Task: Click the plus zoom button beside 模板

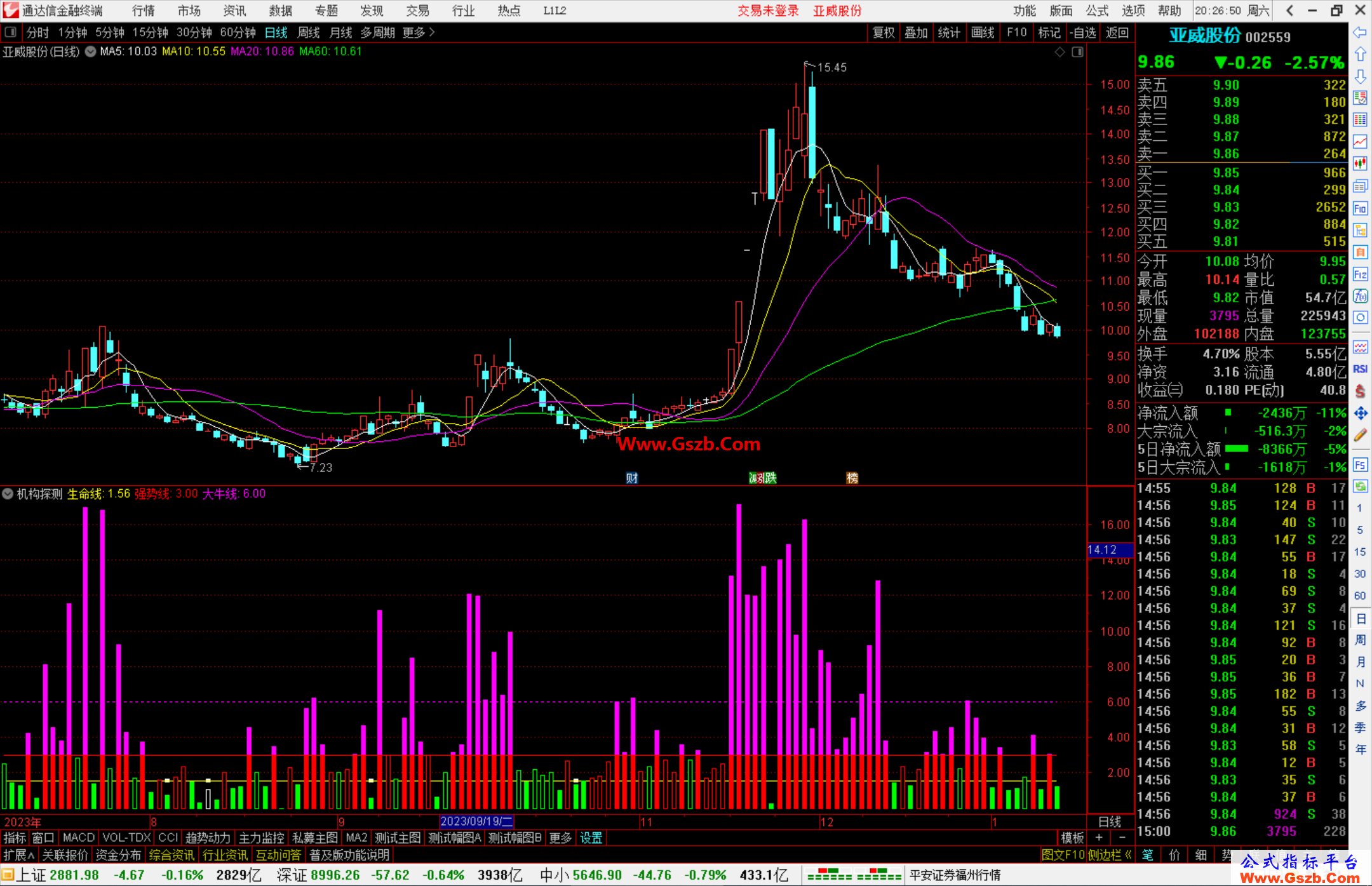Action: click(1099, 838)
